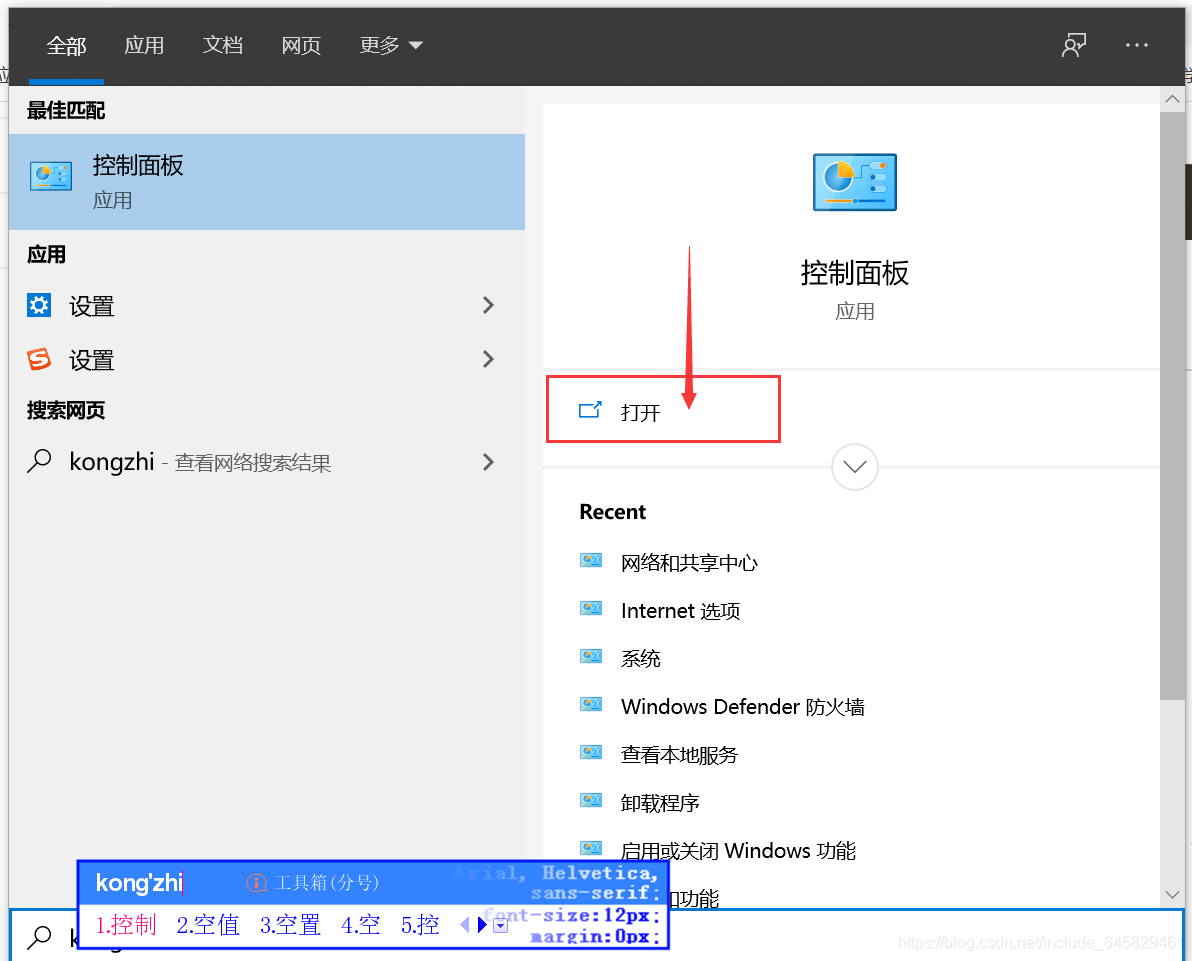Click the Control Panel icon in best match
This screenshot has width=1192, height=961.
click(51, 176)
